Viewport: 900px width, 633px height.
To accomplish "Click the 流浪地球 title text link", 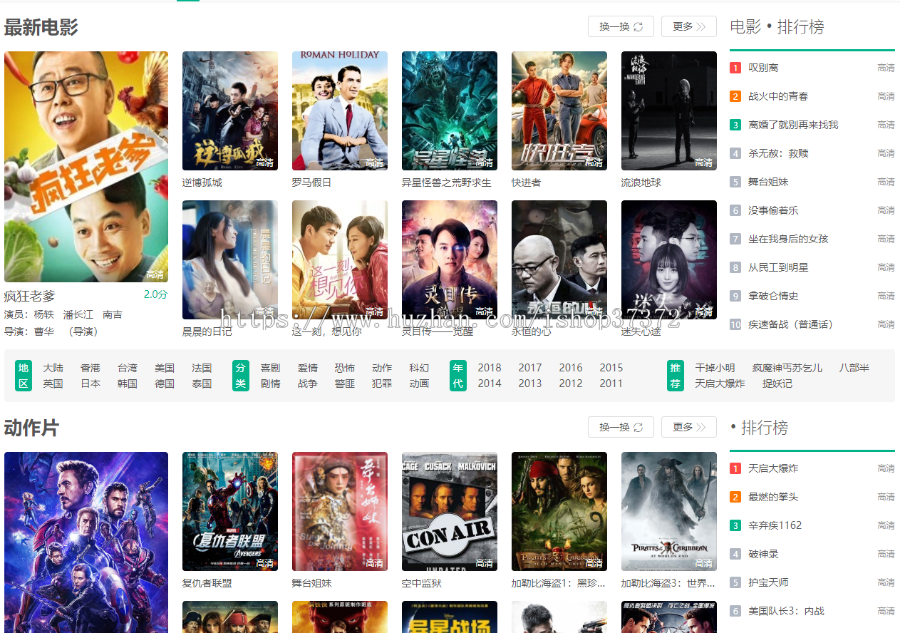I will tap(641, 182).
